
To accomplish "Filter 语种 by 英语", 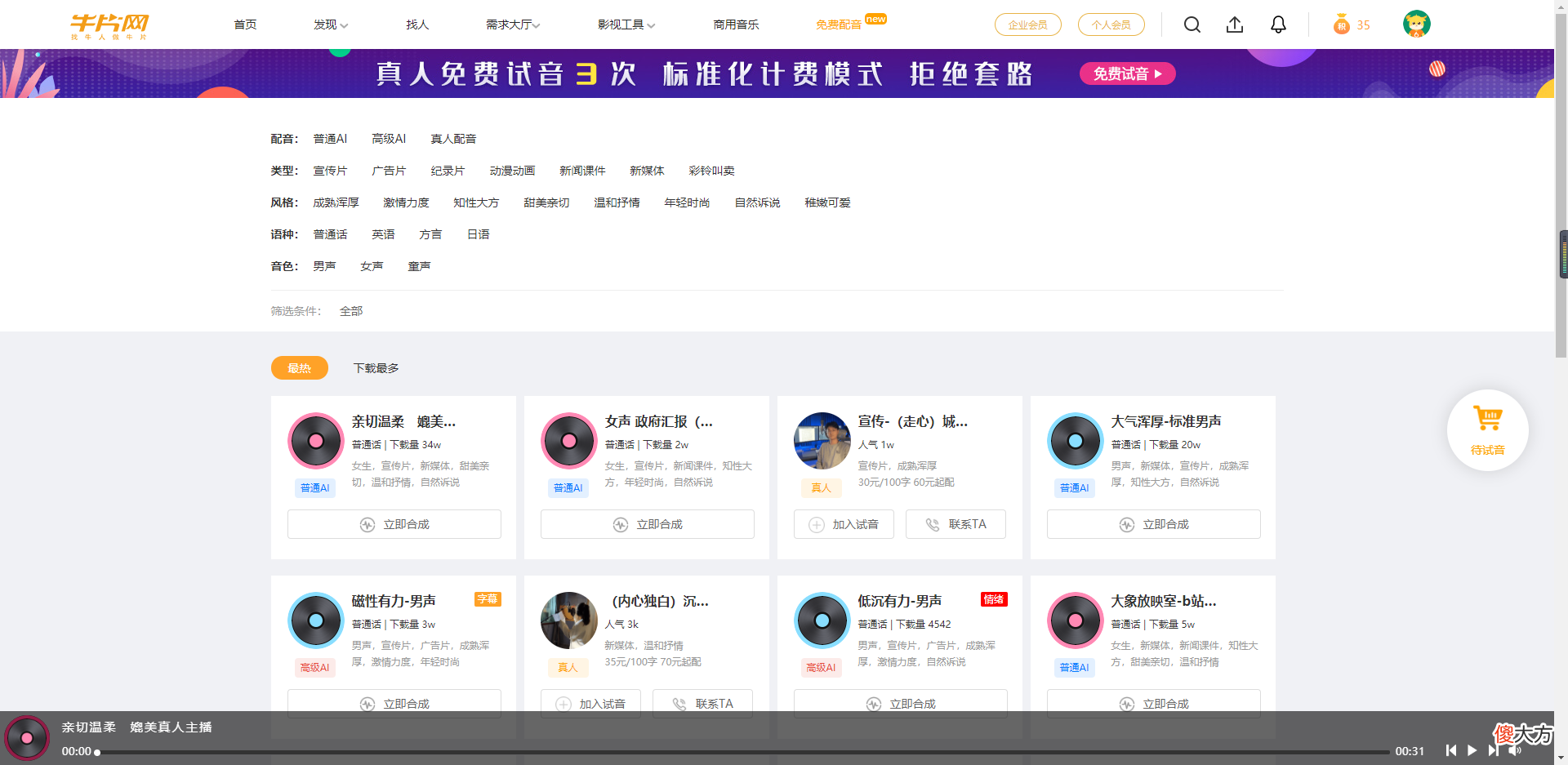I will (x=383, y=234).
